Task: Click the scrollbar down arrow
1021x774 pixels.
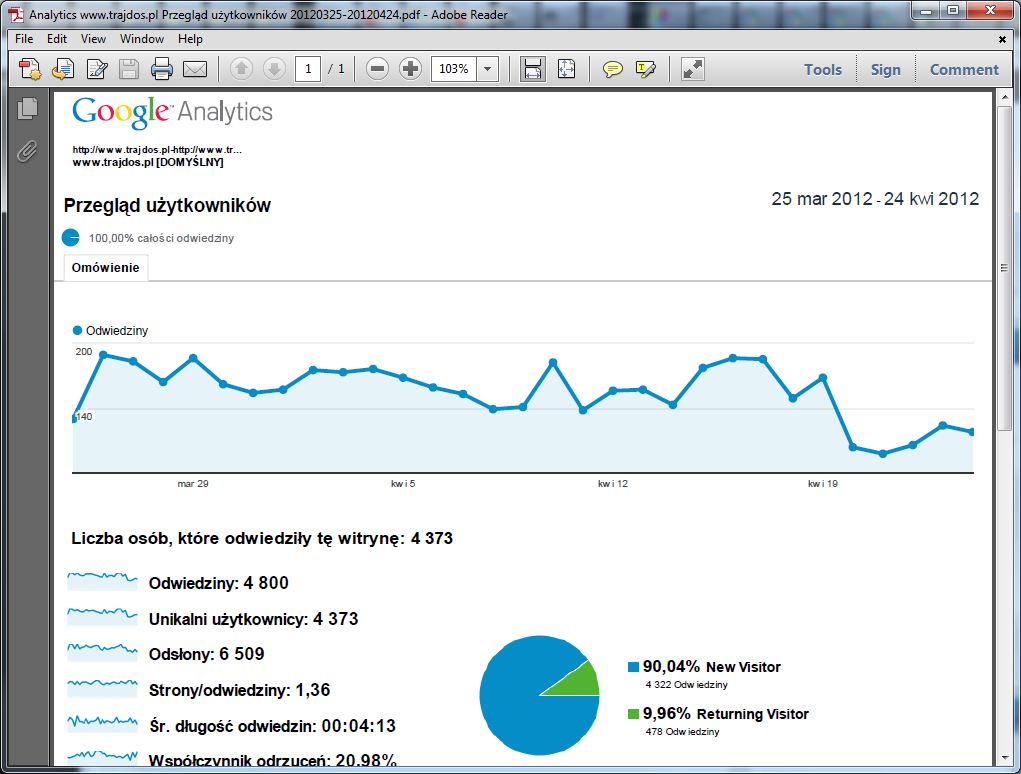Action: click(1004, 759)
